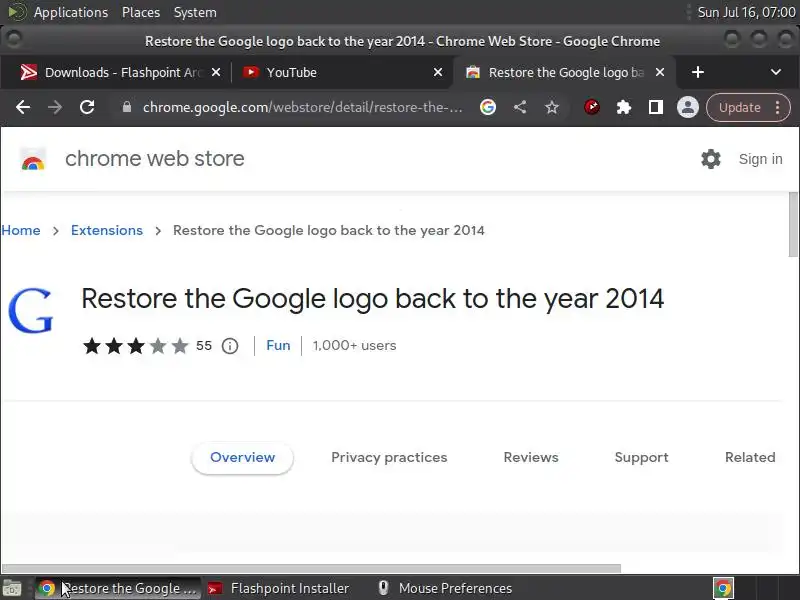
Task: Select Restore the Google taskbar window
Action: [x=118, y=589]
